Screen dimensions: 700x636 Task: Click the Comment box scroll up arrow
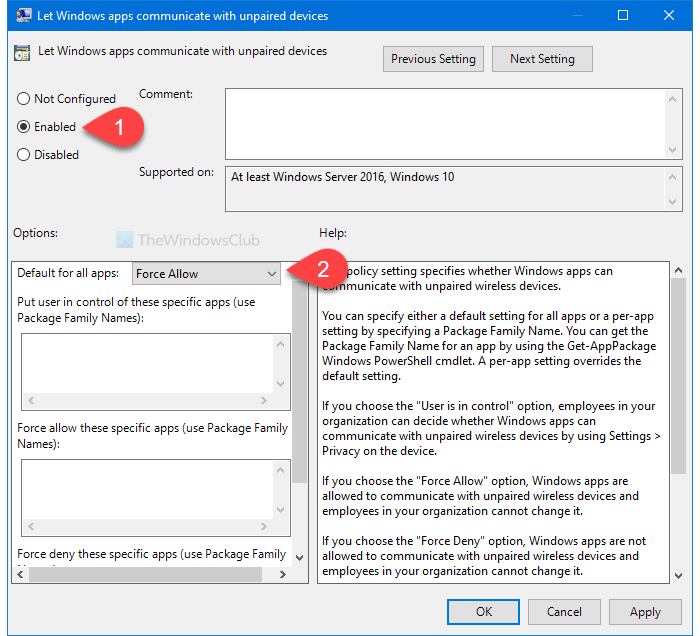(673, 99)
